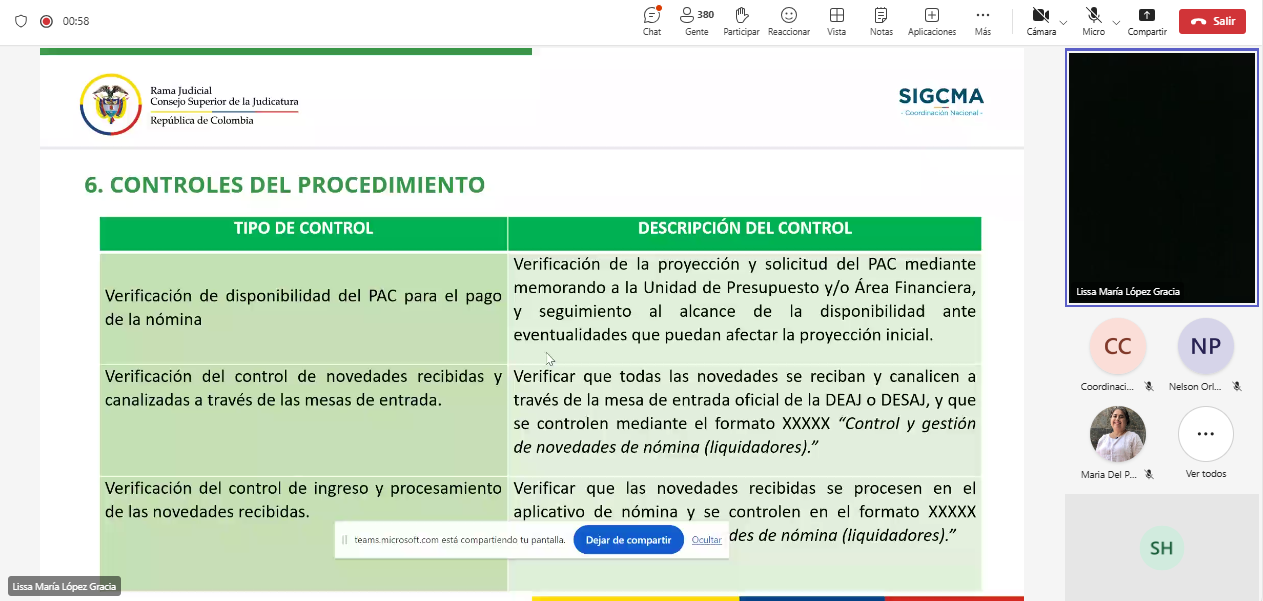Change the meeting Vista layout
Screen dimensions: 1263x601
(837, 21)
